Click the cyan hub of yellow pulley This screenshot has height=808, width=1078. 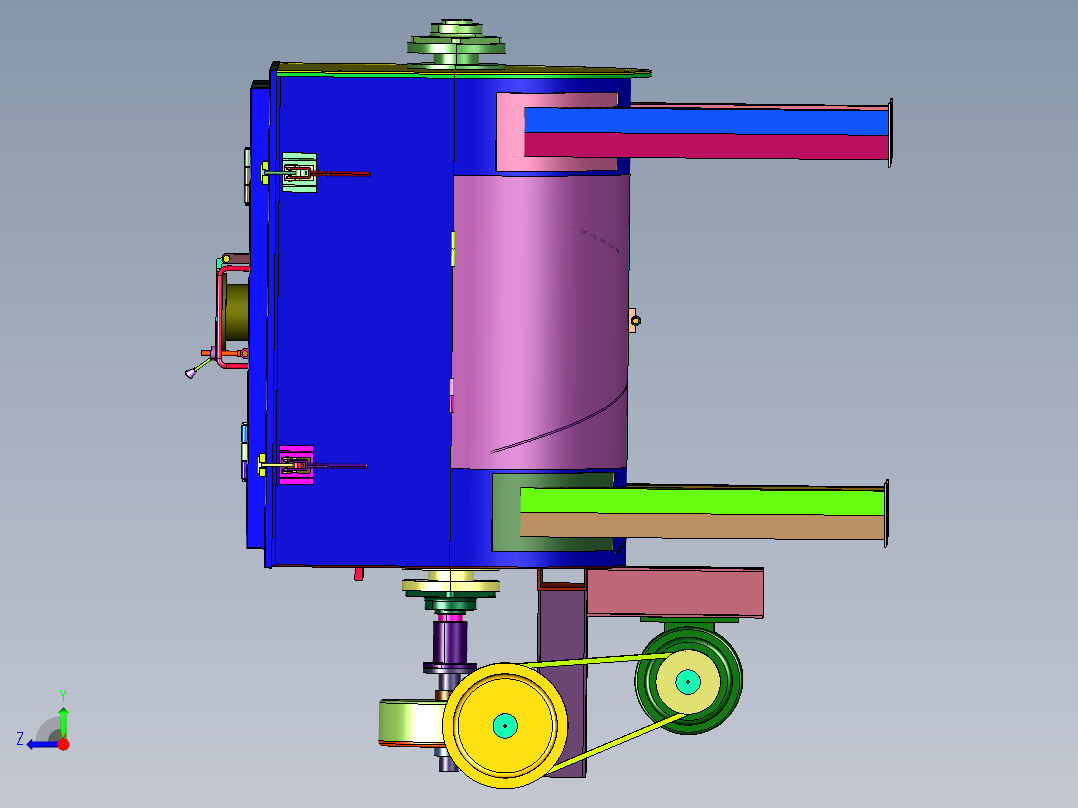[x=505, y=725]
